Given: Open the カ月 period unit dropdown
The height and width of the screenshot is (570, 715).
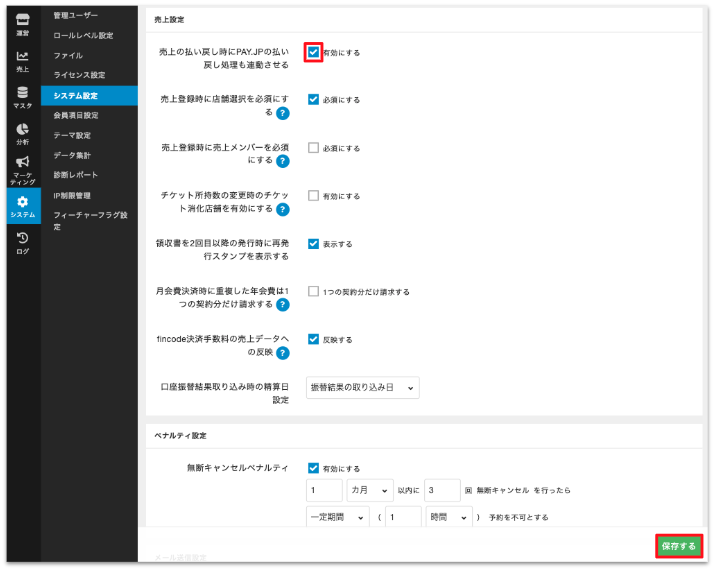Looking at the screenshot, I should [370, 492].
